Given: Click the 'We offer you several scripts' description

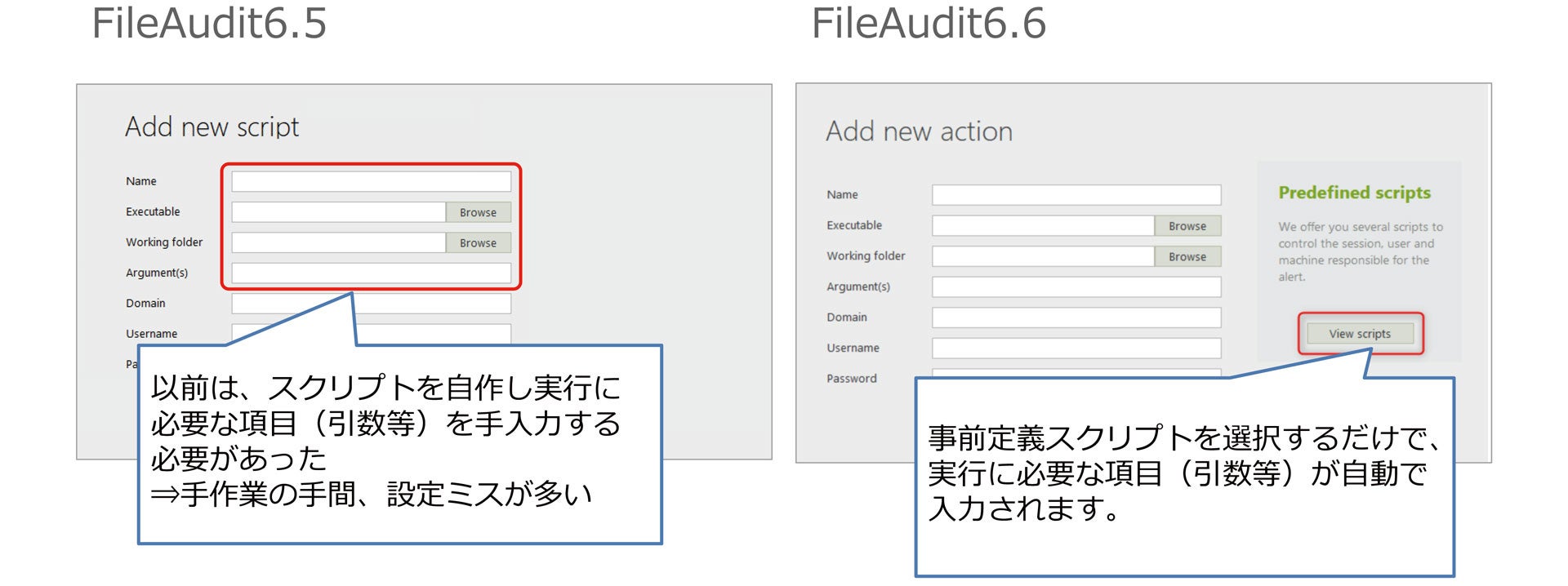Looking at the screenshot, I should point(1361,251).
